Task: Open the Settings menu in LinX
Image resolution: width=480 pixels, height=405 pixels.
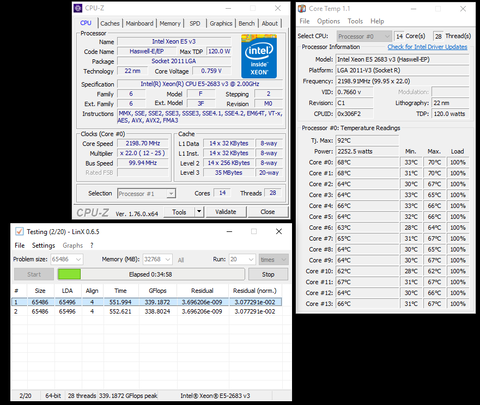Action: [43, 245]
